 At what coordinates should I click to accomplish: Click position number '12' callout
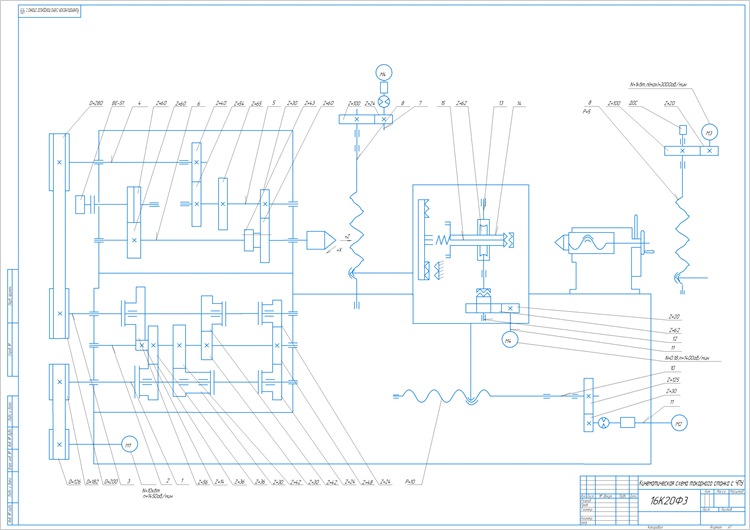coord(674,339)
